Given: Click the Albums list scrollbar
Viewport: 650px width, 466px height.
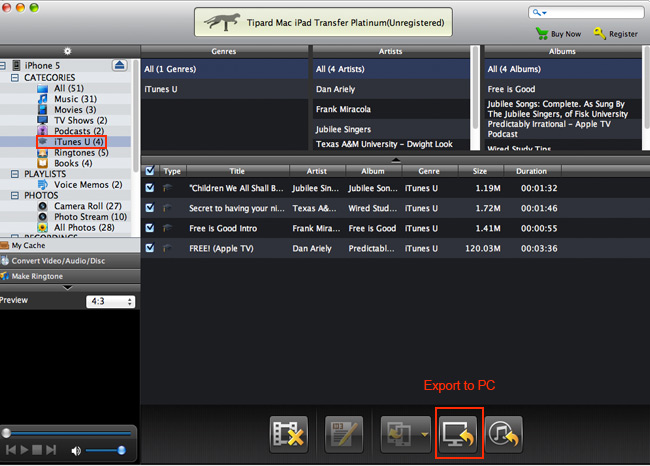Looking at the screenshot, I should 646,88.
